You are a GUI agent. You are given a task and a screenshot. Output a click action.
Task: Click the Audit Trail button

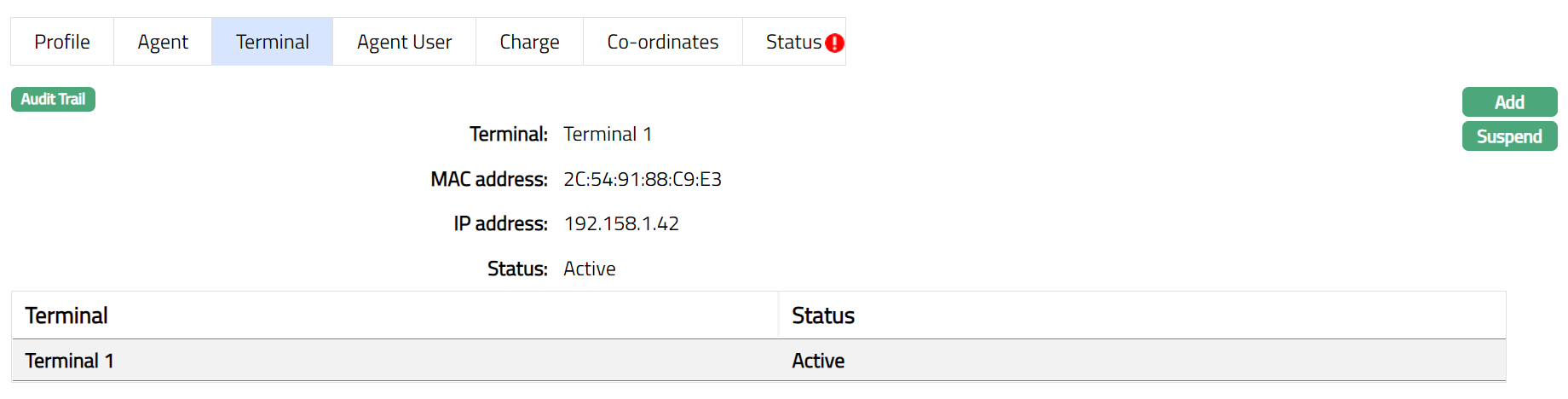53,99
